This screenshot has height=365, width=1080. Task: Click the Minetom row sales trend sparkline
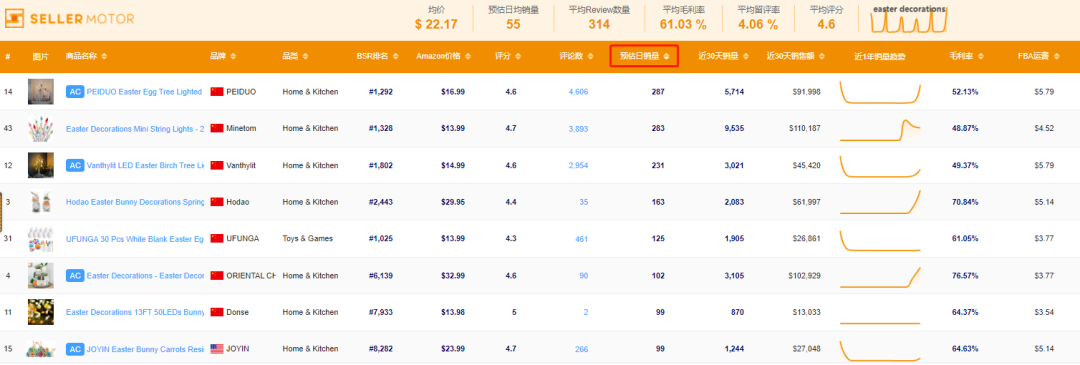point(880,129)
